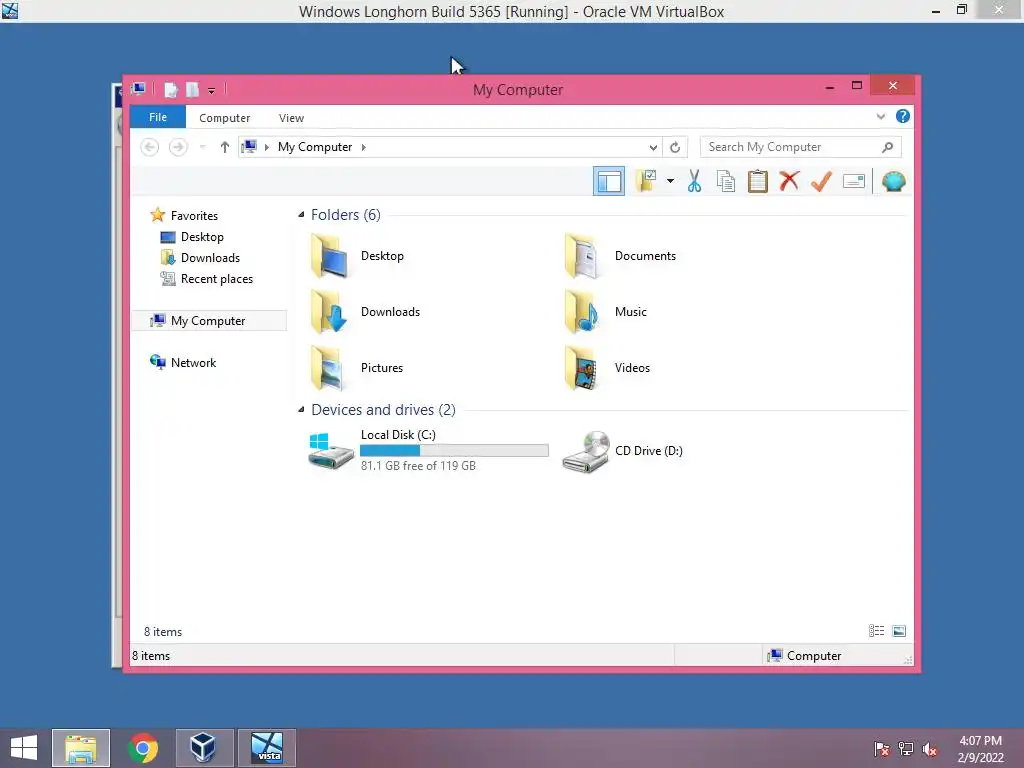
Task: Toggle the navigation pane toolbar button
Action: (609, 182)
